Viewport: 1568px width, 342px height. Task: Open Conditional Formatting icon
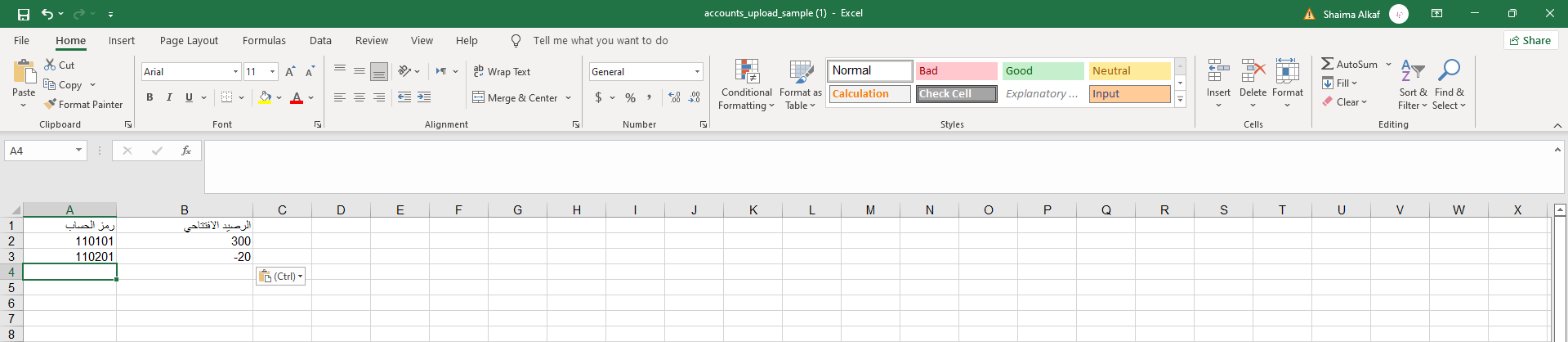tap(747, 73)
